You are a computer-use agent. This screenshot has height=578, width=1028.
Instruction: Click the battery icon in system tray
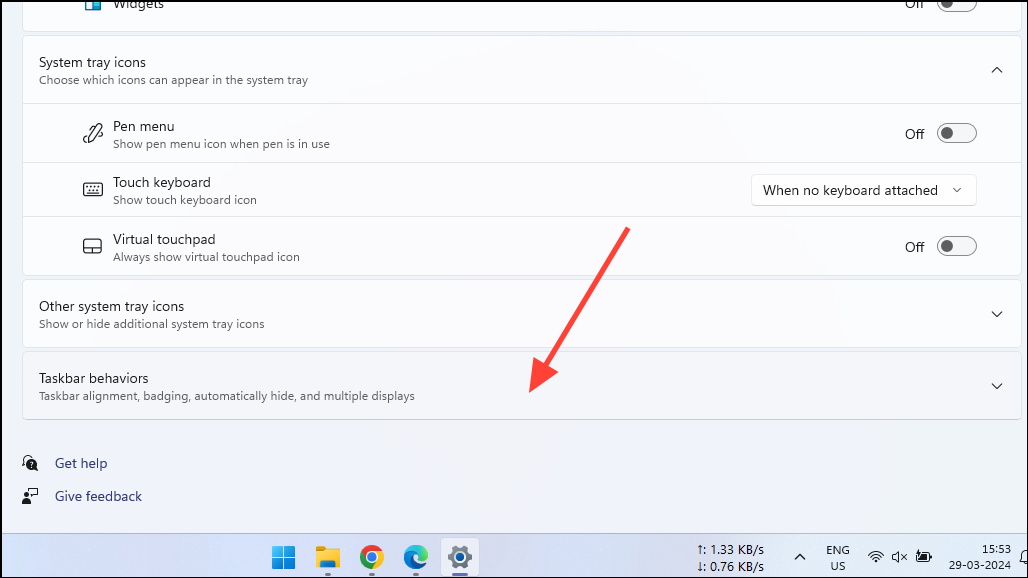pos(923,556)
